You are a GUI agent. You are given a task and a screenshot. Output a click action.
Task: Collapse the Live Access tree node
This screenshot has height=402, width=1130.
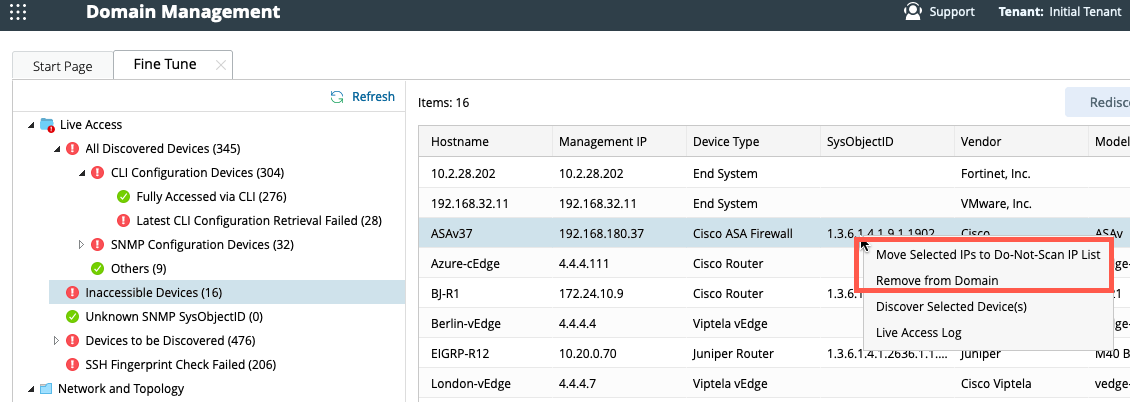tap(30, 125)
